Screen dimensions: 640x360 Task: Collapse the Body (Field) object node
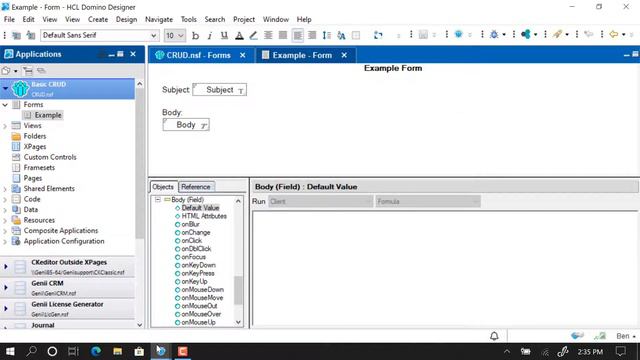point(158,200)
